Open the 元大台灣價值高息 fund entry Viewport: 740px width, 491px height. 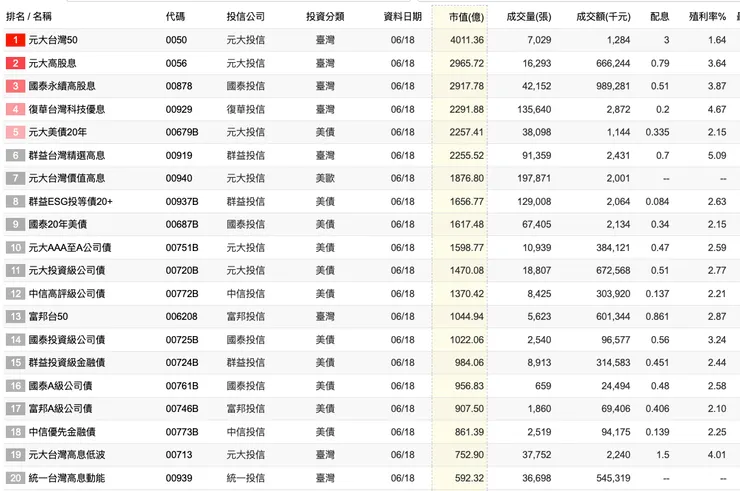(x=67, y=178)
